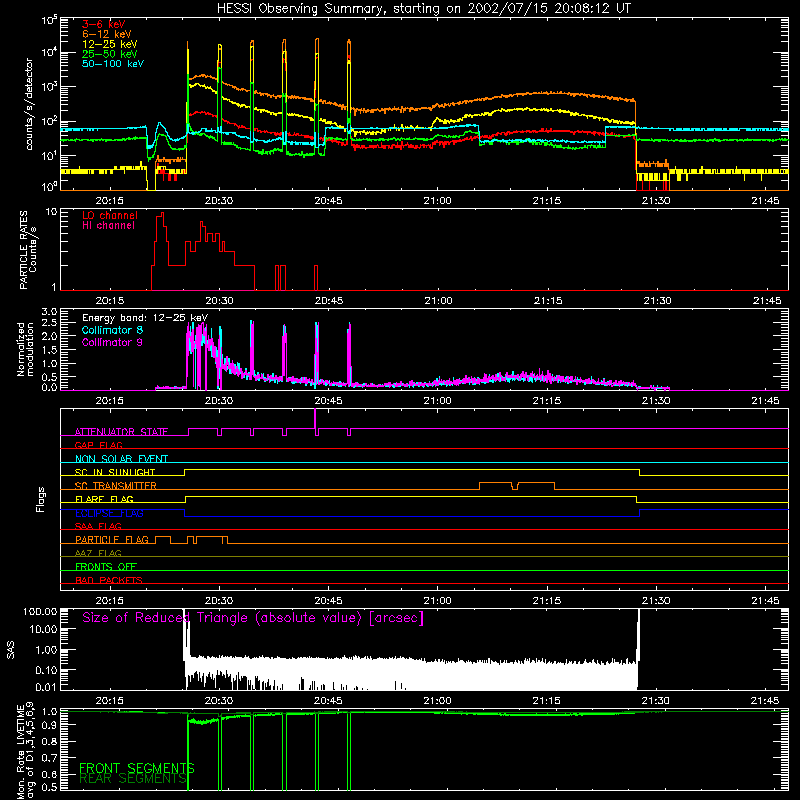Click the FRONTS OFF flag label
The width and height of the screenshot is (800, 800).
point(106,566)
